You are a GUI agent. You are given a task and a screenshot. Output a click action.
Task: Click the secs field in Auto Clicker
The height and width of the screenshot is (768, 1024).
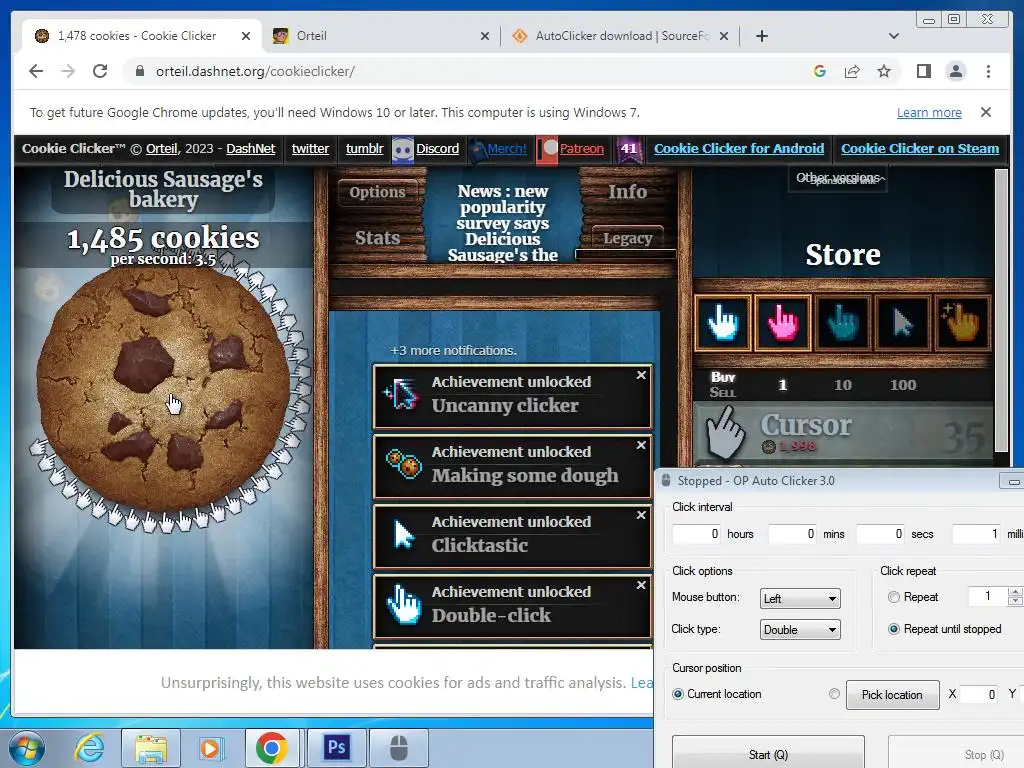point(880,534)
